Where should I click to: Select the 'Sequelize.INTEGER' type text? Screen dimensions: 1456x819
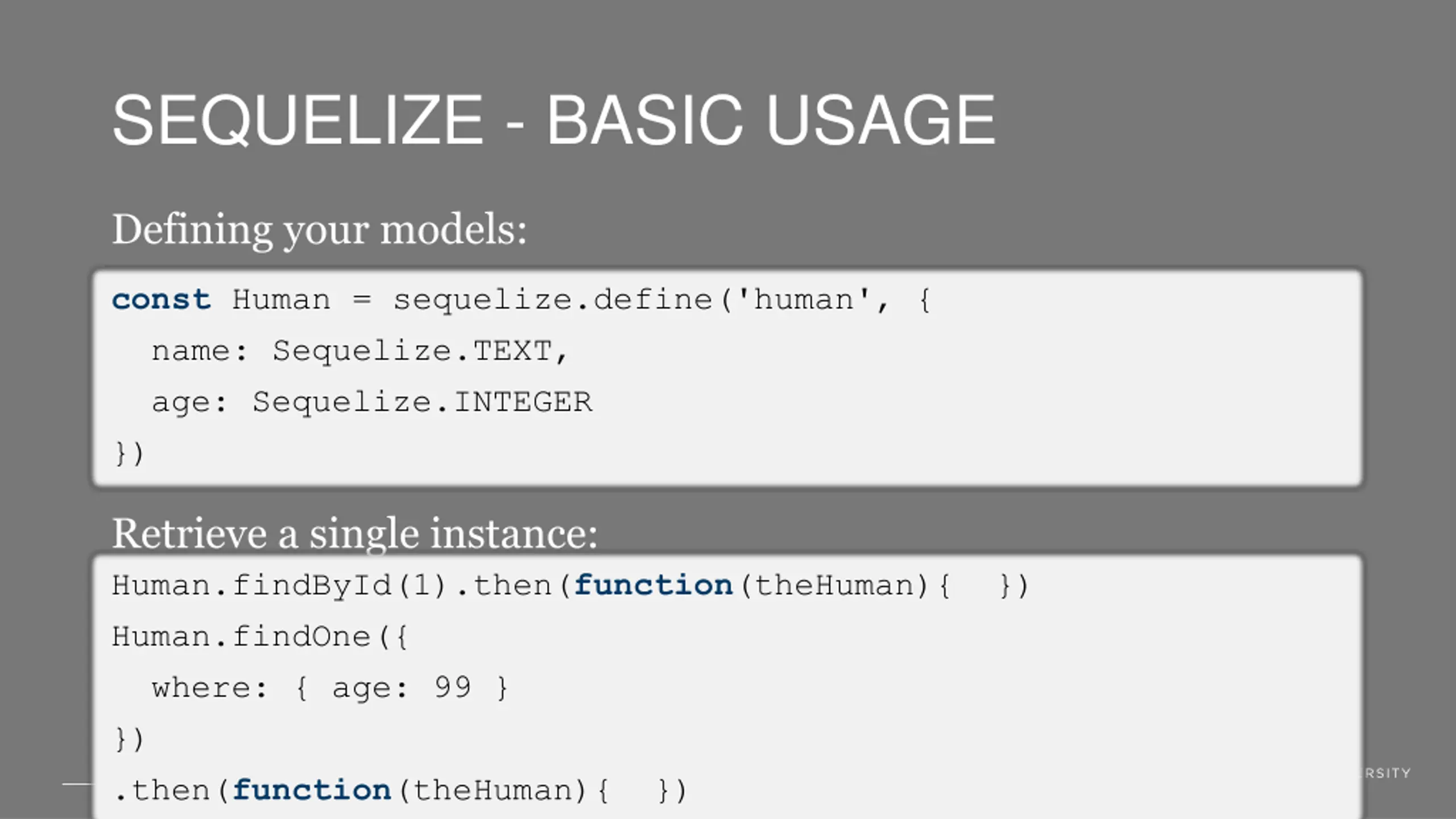423,402
